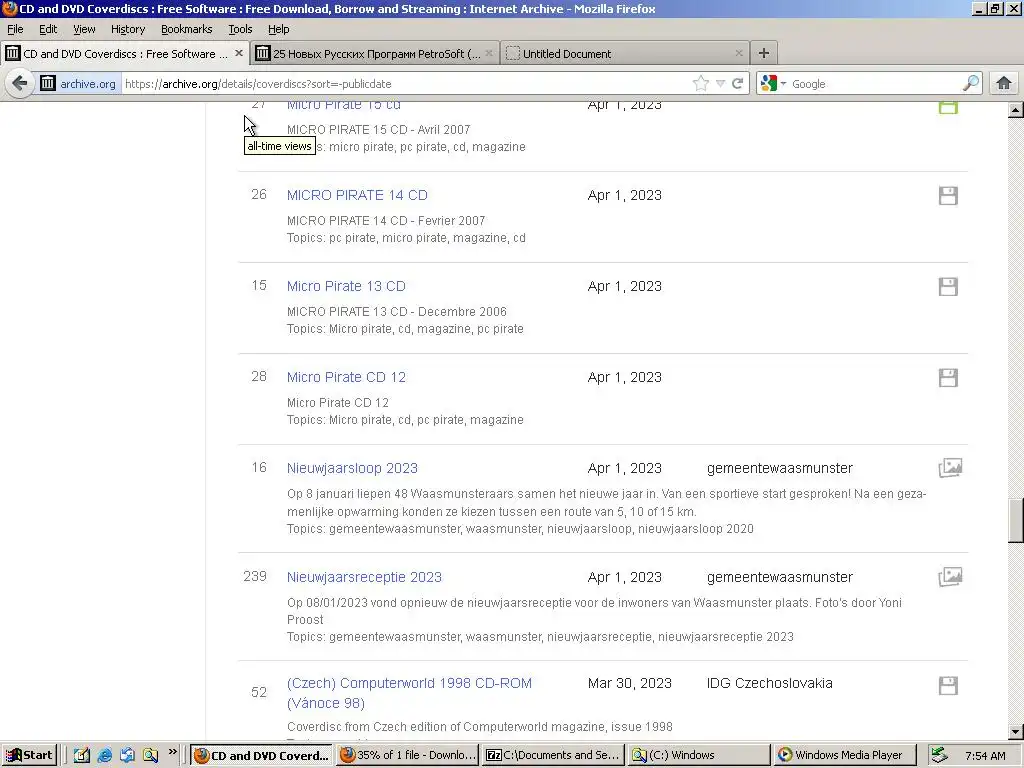Open the History menu
The width and height of the screenshot is (1024, 768).
(x=128, y=29)
